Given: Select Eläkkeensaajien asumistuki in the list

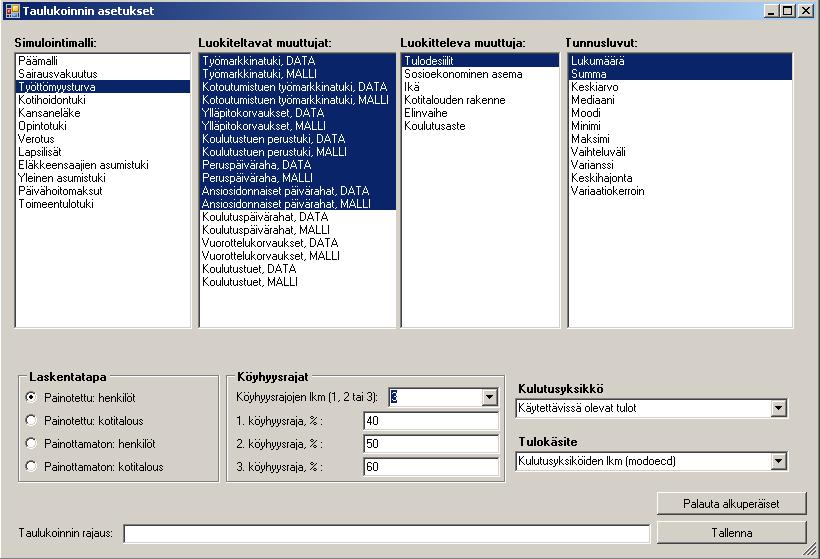Looking at the screenshot, I should 103,165.
